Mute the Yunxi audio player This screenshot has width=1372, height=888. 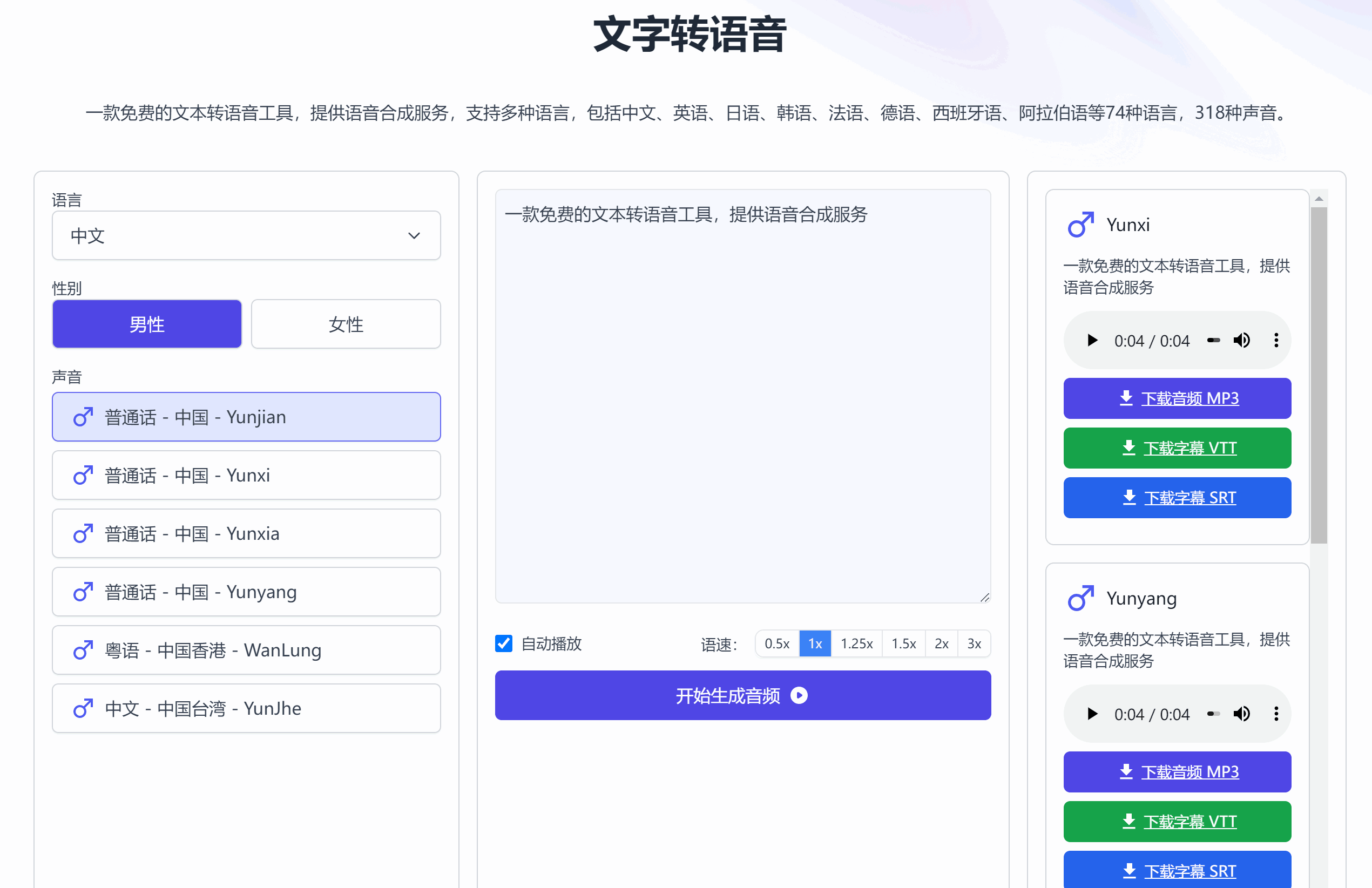[x=1241, y=341]
